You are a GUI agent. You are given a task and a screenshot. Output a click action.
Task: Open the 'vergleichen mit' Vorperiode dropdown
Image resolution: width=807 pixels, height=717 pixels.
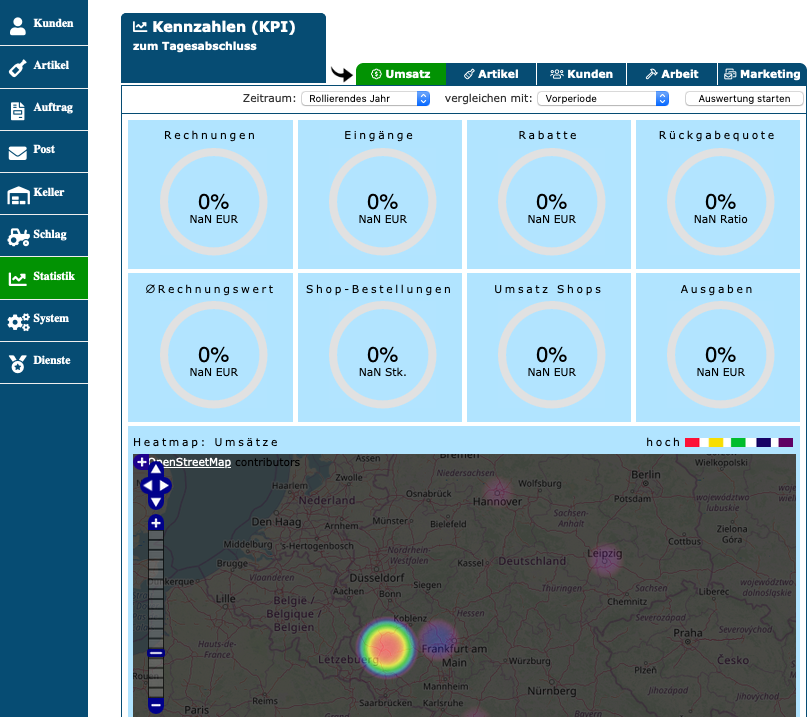point(603,99)
